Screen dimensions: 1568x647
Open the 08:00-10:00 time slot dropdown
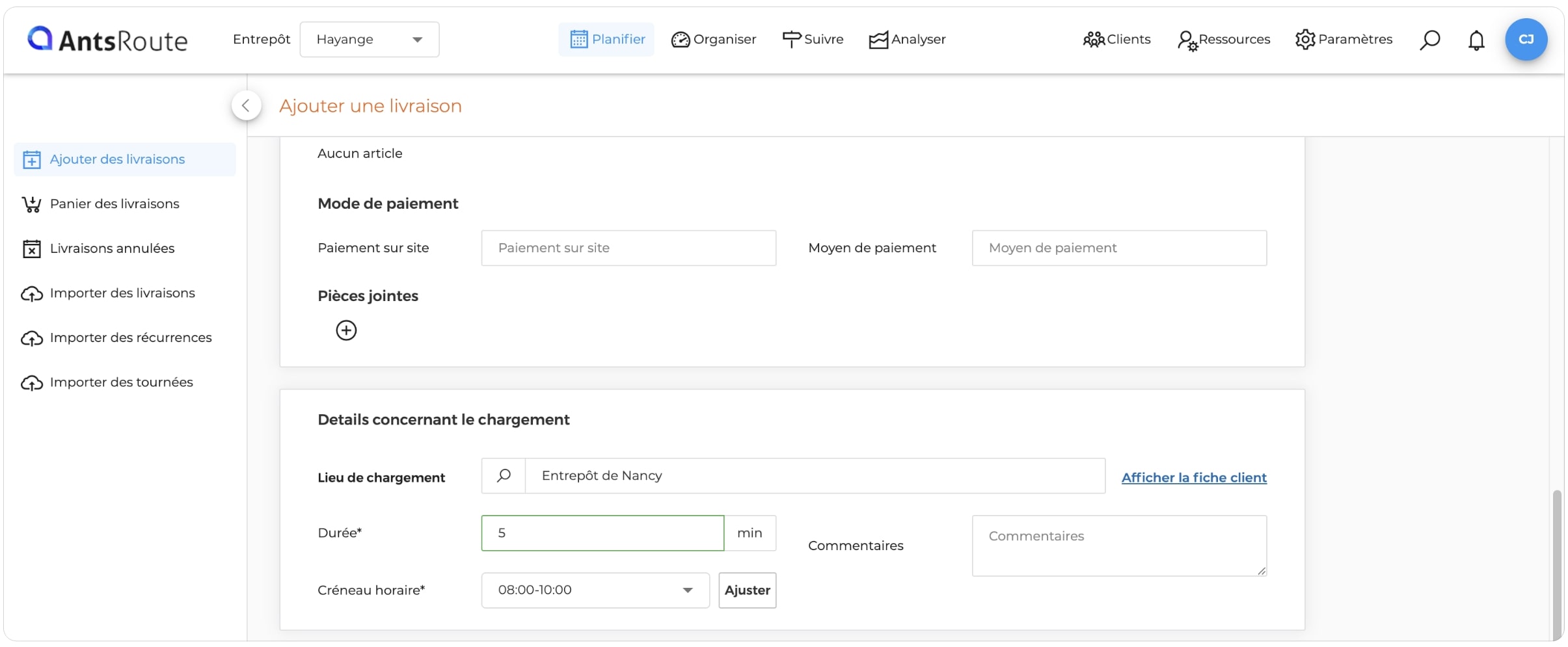click(595, 590)
